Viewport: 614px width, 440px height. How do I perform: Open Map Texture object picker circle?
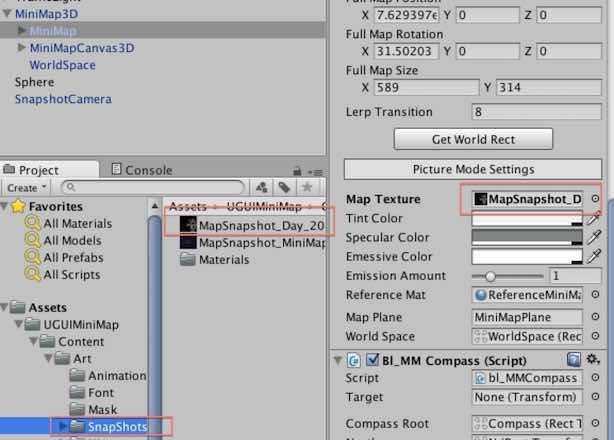coord(595,199)
